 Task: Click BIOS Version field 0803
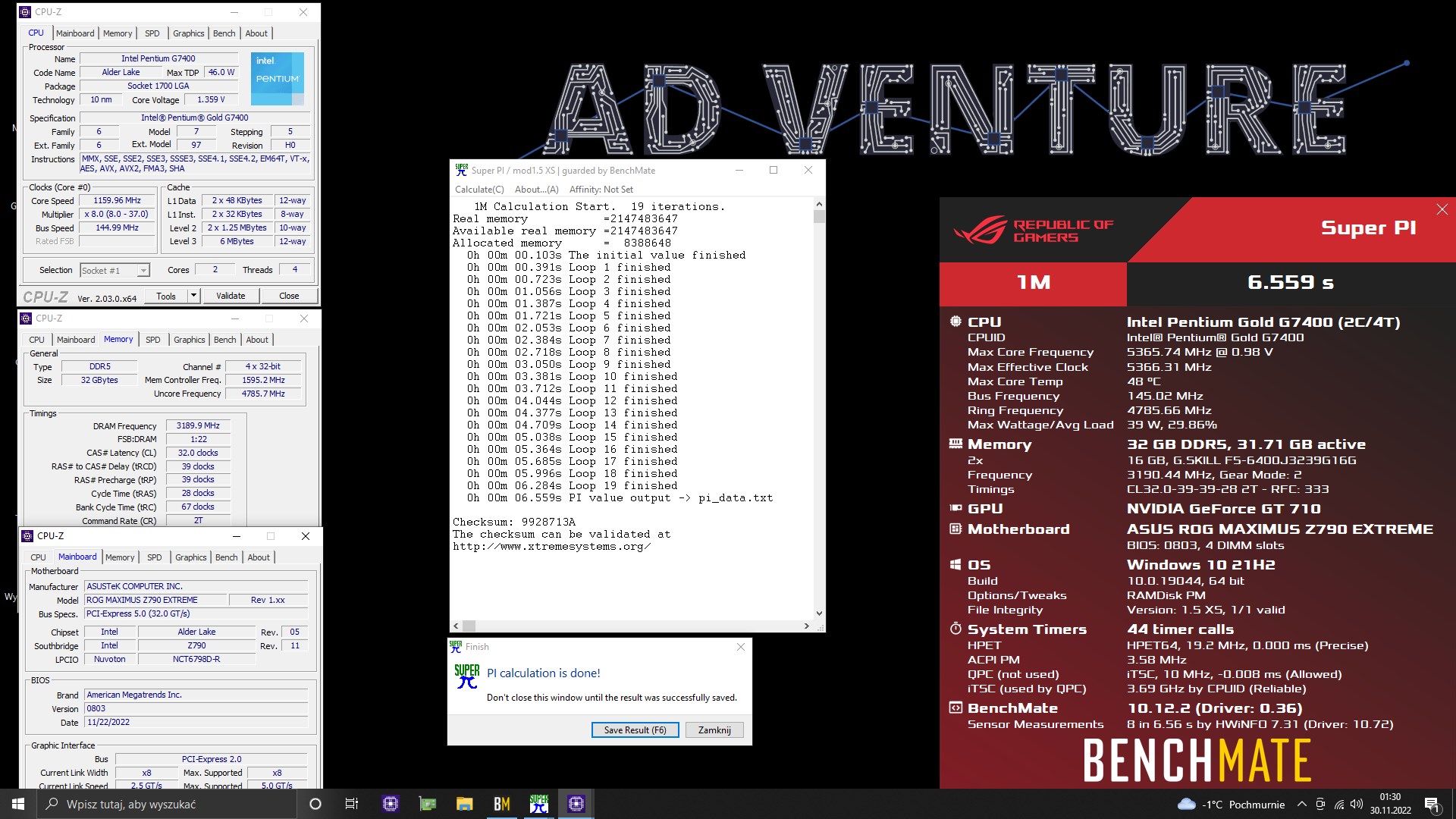[x=196, y=708]
